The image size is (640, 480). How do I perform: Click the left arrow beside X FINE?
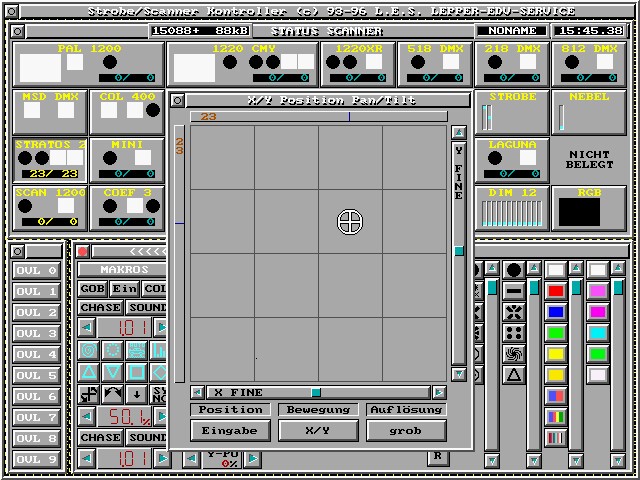198,392
